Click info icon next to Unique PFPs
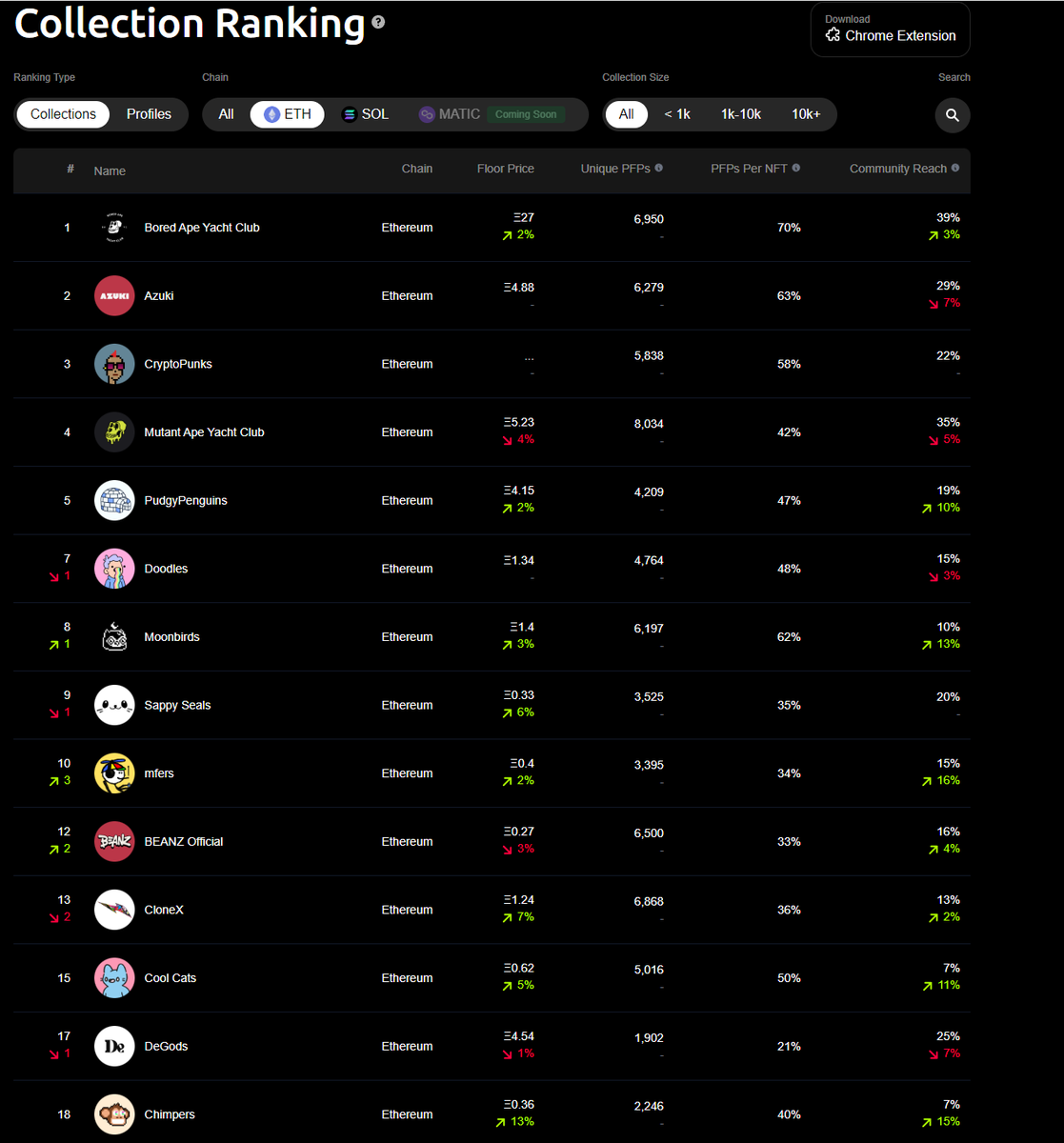 658,168
